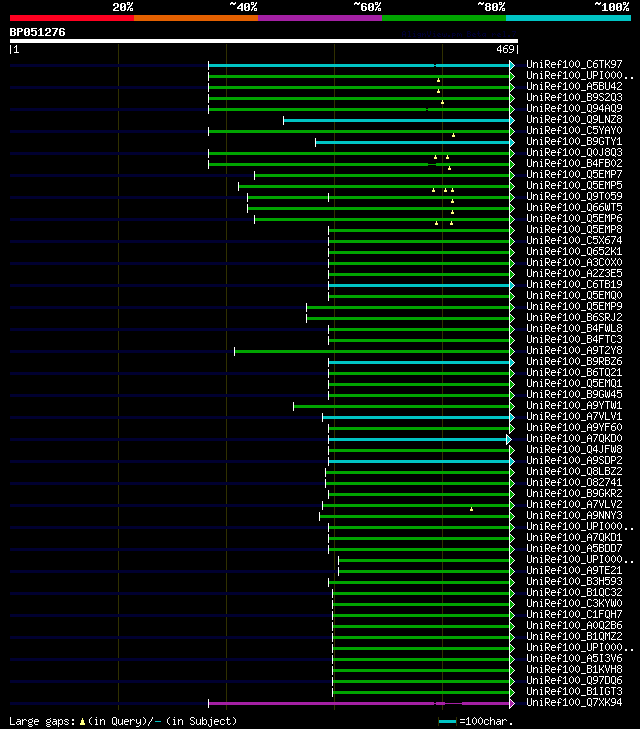Select hit label UniRef100_B4FB02
The width and height of the screenshot is (640, 729).
tap(574, 163)
